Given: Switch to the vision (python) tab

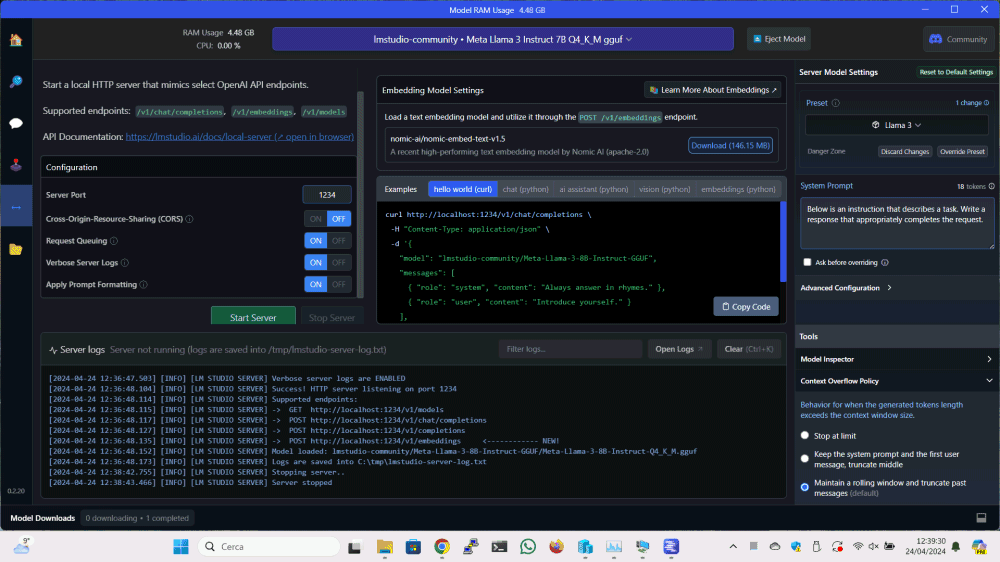Looking at the screenshot, I should pyautogui.click(x=665, y=189).
